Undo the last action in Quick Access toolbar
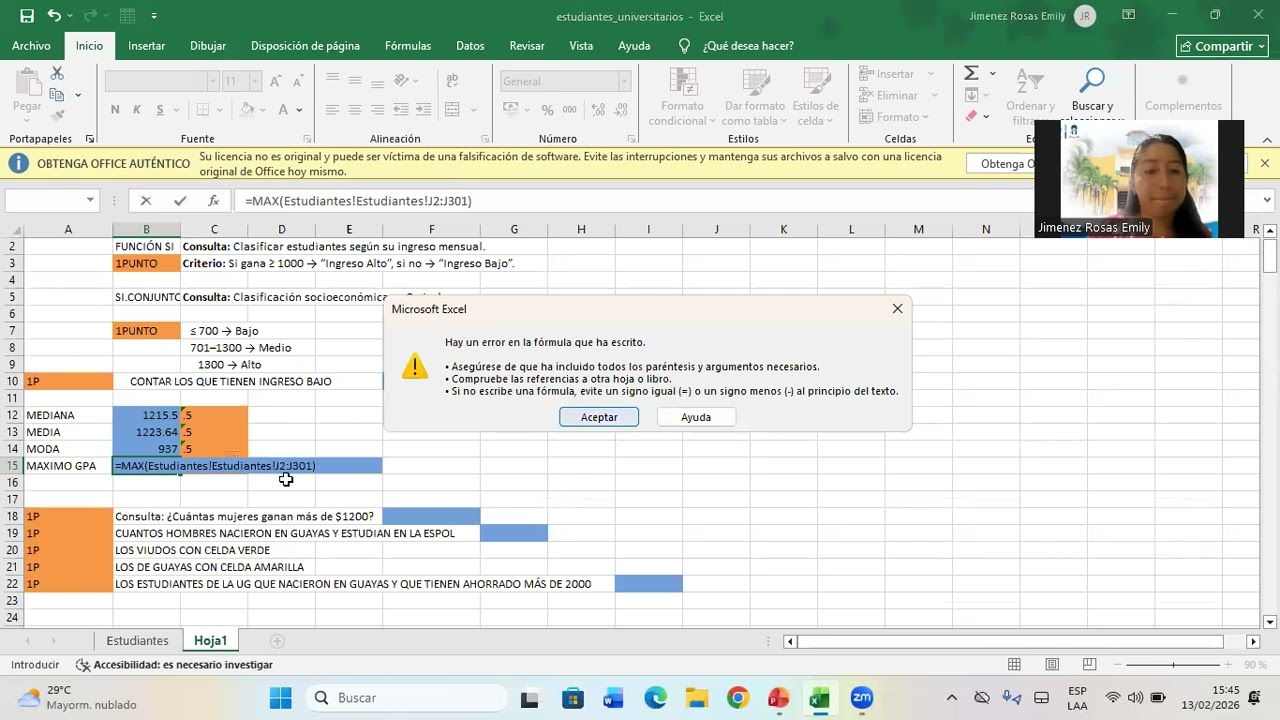This screenshot has width=1280, height=720. (54, 16)
